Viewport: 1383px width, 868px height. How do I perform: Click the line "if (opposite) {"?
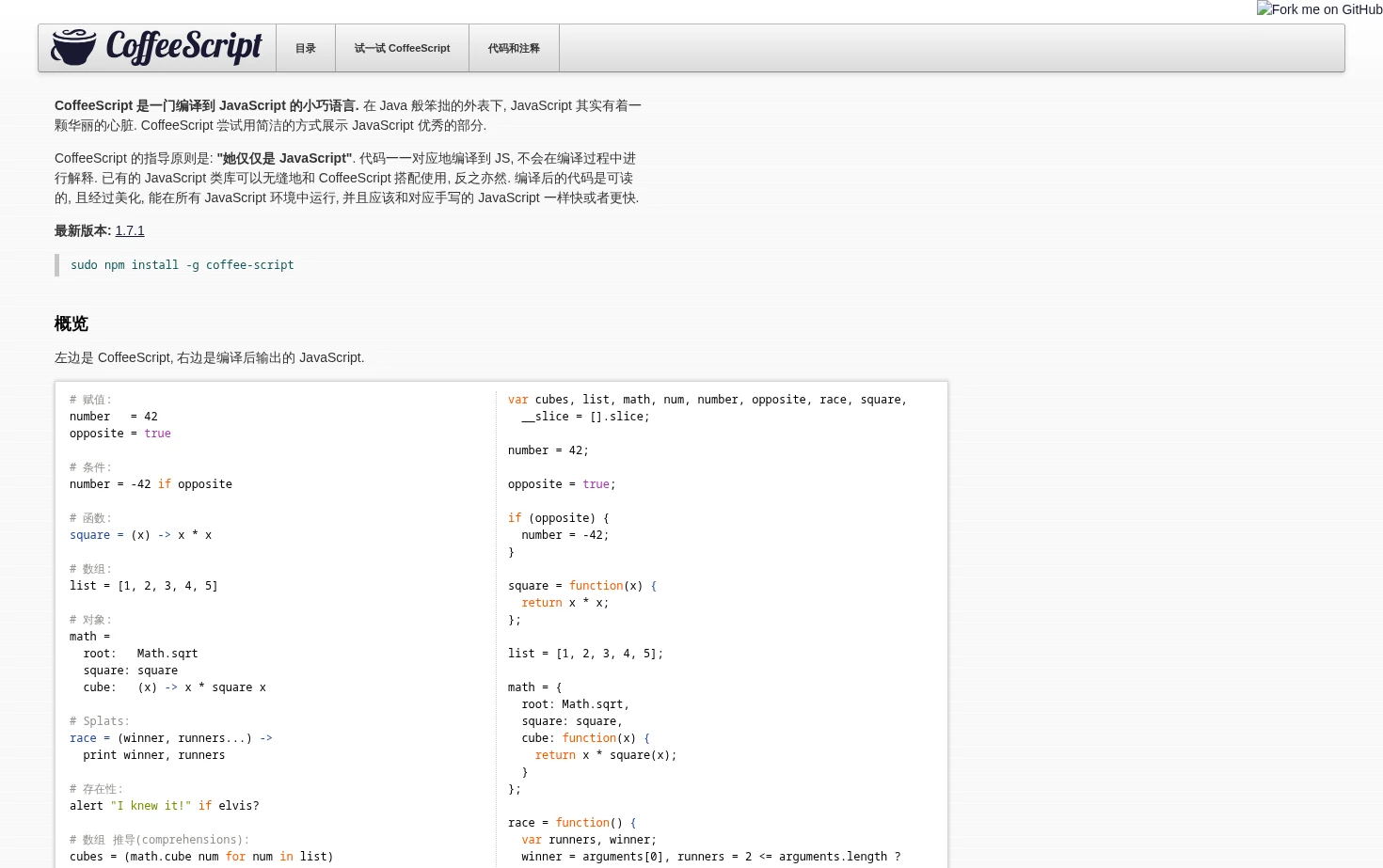pos(559,518)
